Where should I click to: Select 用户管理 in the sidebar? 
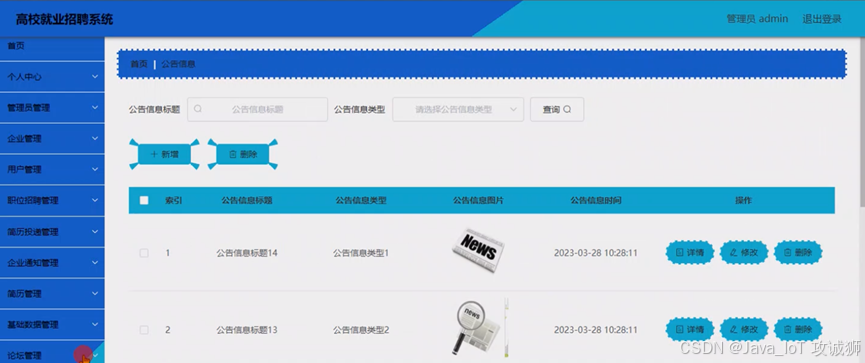tap(52, 169)
